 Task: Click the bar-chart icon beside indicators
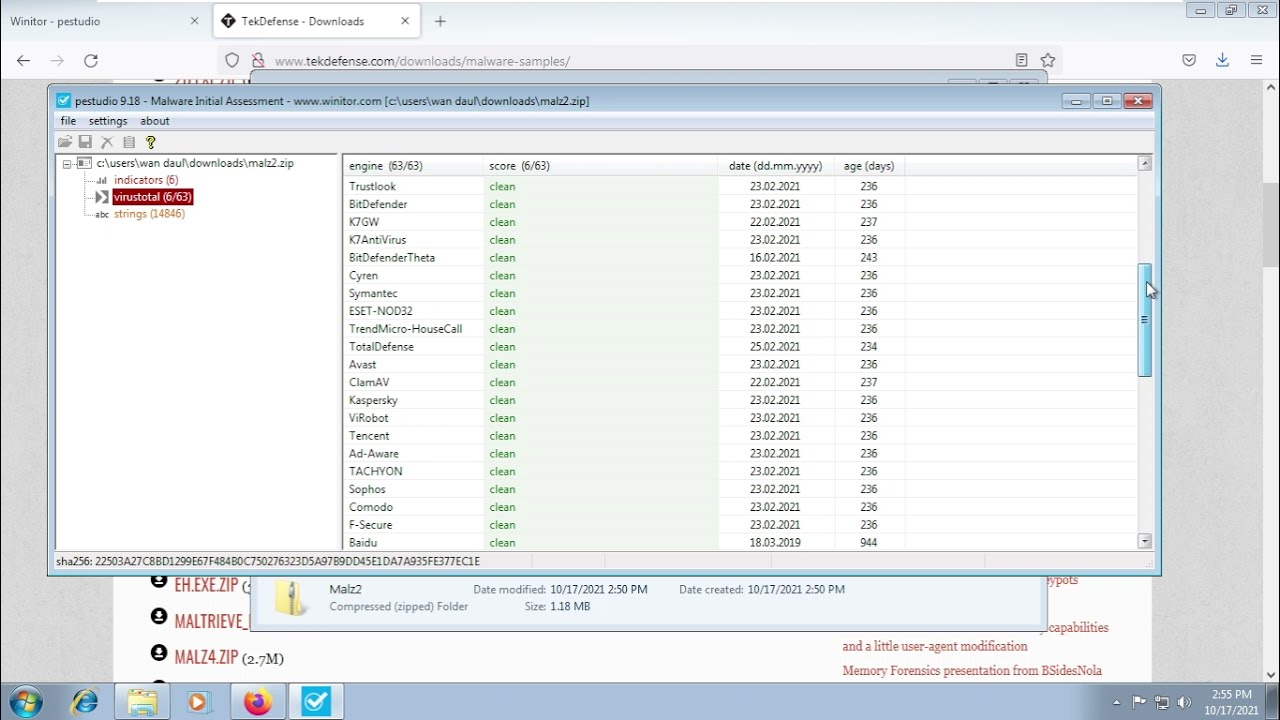click(102, 180)
